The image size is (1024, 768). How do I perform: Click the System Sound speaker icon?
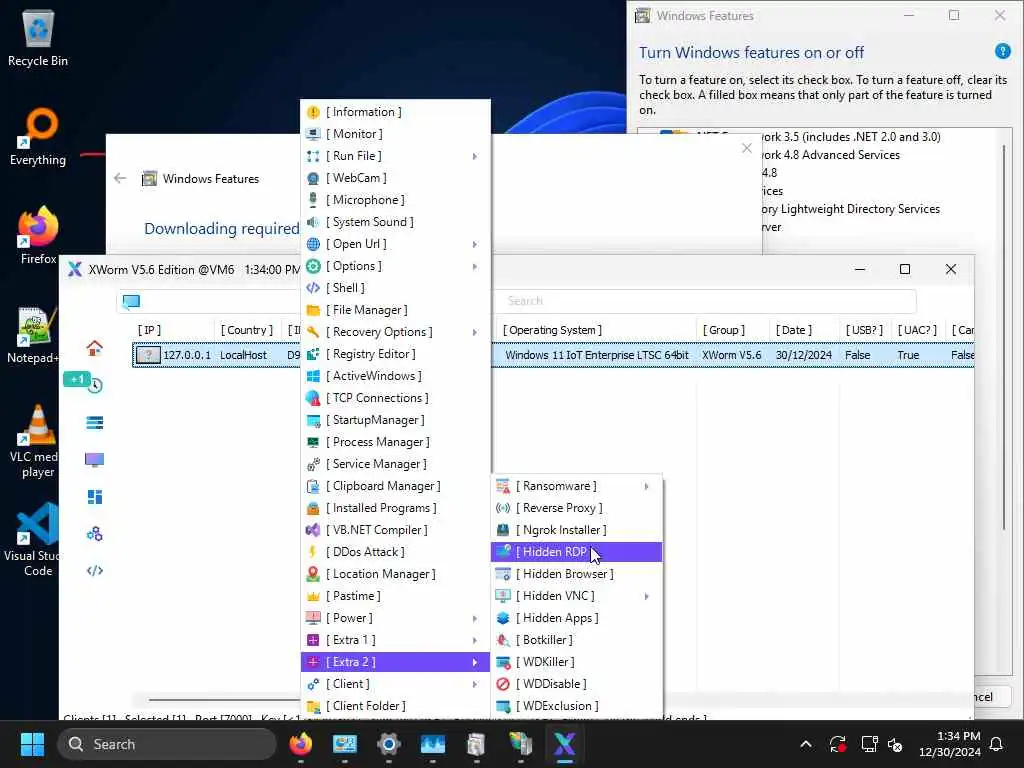tap(313, 222)
